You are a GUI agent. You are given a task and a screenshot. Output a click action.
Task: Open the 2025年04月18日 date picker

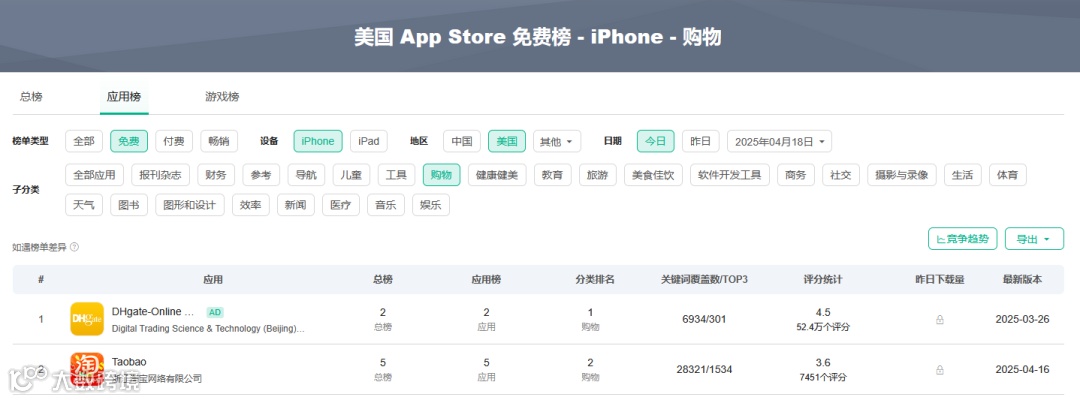(779, 141)
